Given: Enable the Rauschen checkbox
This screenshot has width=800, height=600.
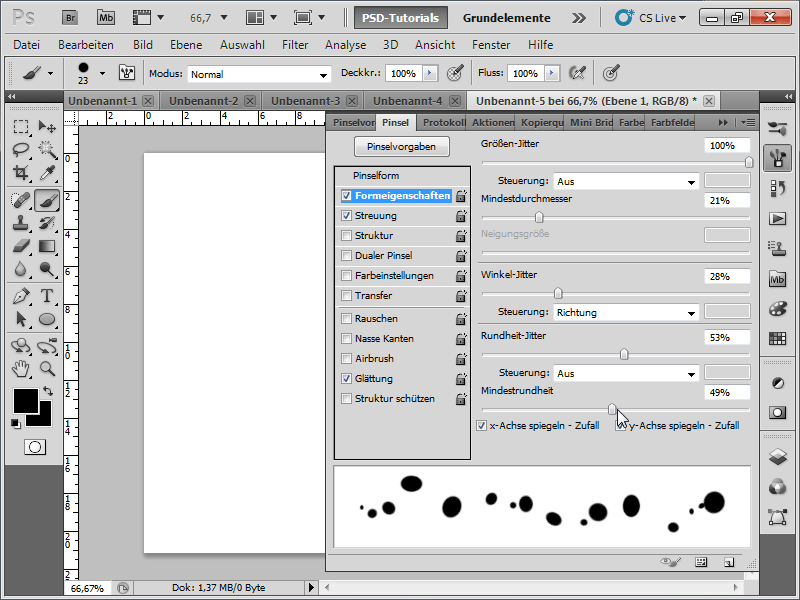Looking at the screenshot, I should point(346,318).
